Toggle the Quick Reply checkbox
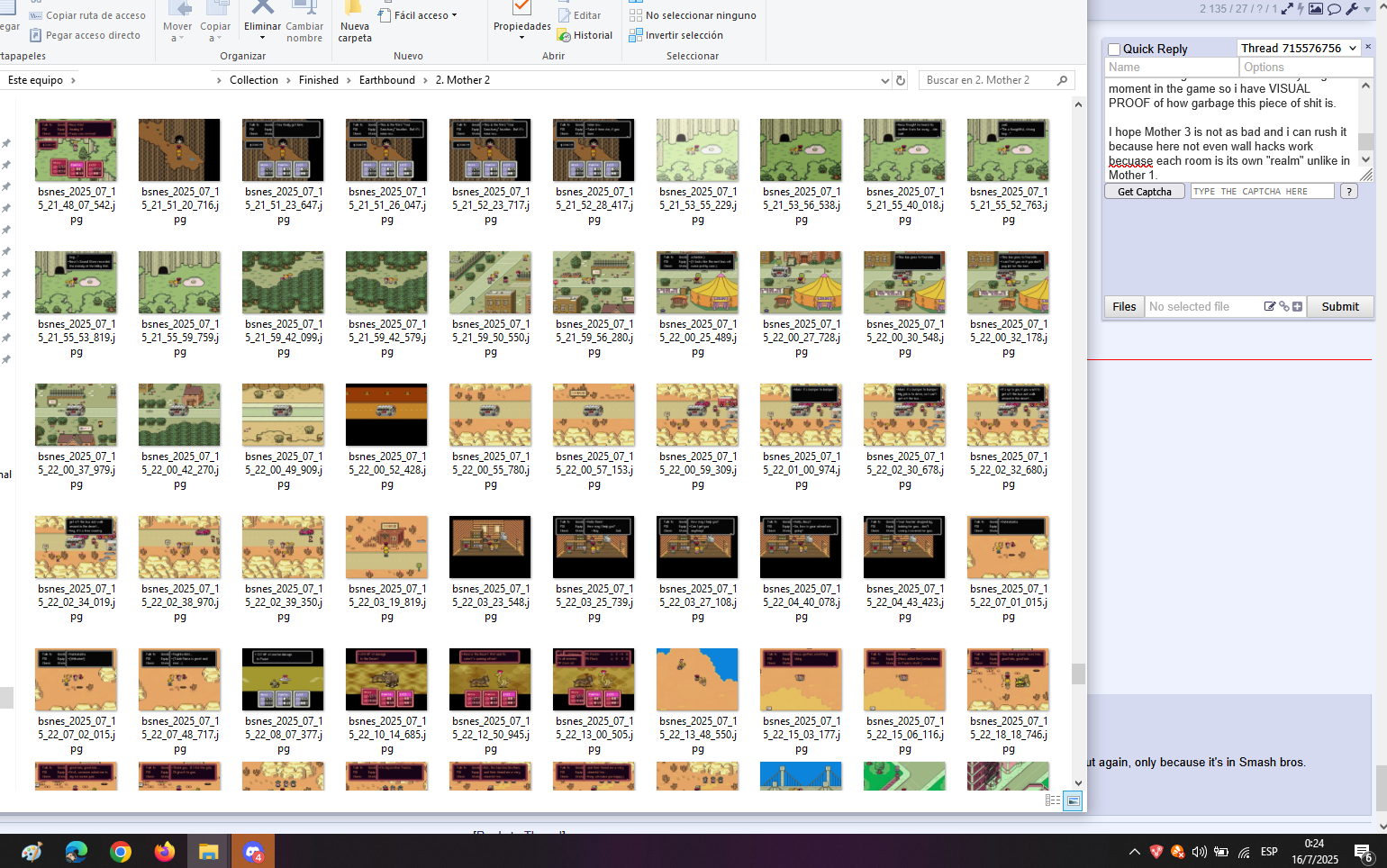This screenshot has width=1387, height=868. click(x=1114, y=50)
